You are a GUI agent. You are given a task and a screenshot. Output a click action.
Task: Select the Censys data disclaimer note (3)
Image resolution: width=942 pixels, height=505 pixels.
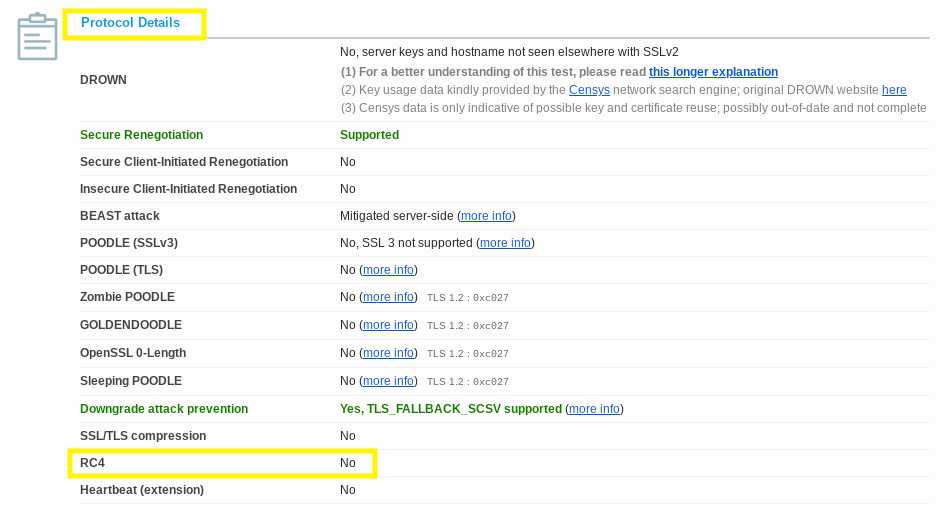click(x=633, y=108)
